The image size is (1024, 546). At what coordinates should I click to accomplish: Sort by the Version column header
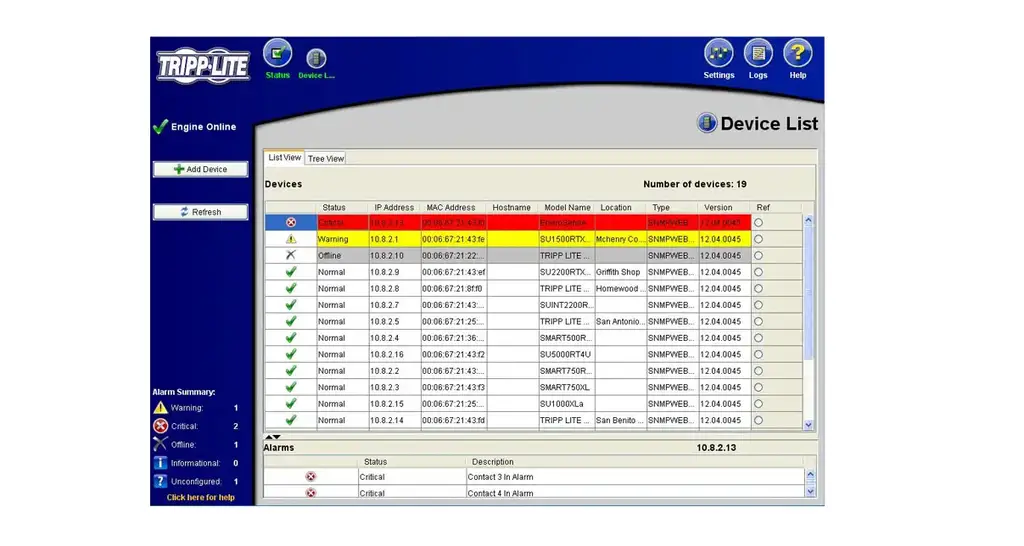tap(718, 207)
